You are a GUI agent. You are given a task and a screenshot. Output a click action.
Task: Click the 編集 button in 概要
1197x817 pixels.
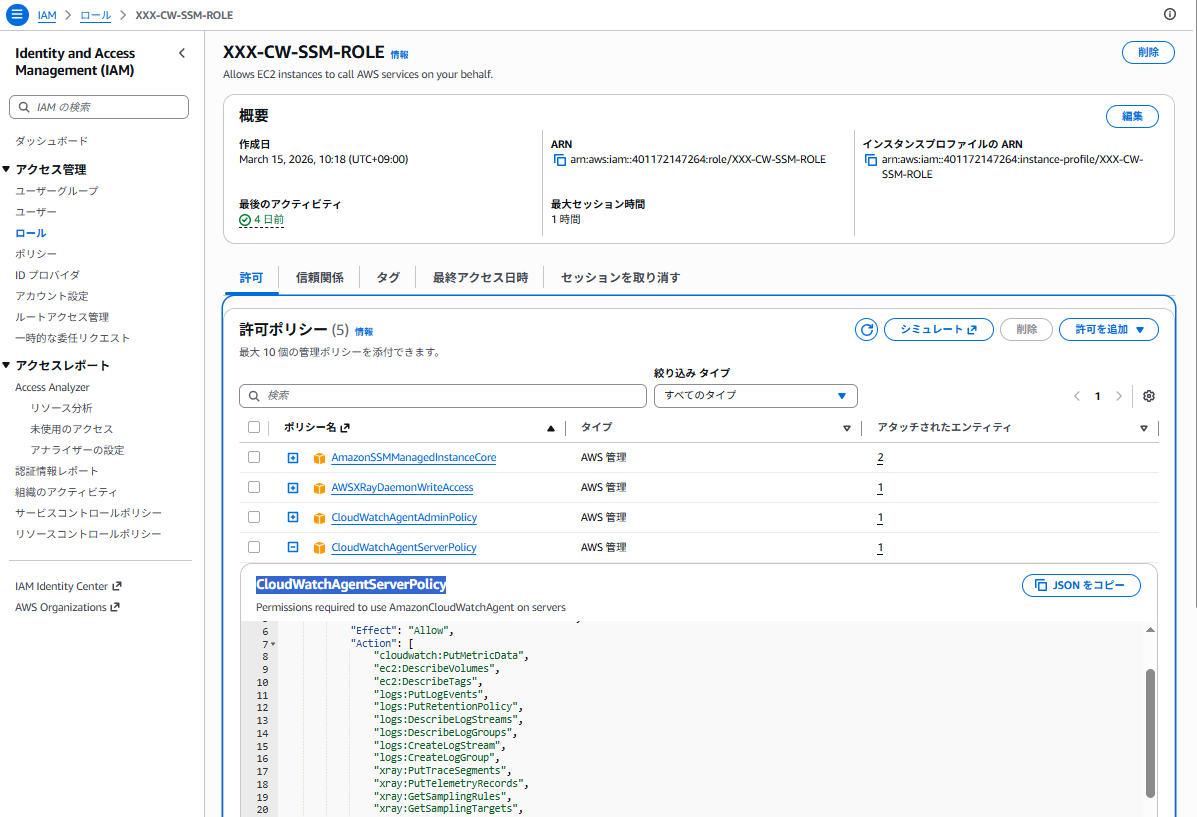pos(1132,117)
